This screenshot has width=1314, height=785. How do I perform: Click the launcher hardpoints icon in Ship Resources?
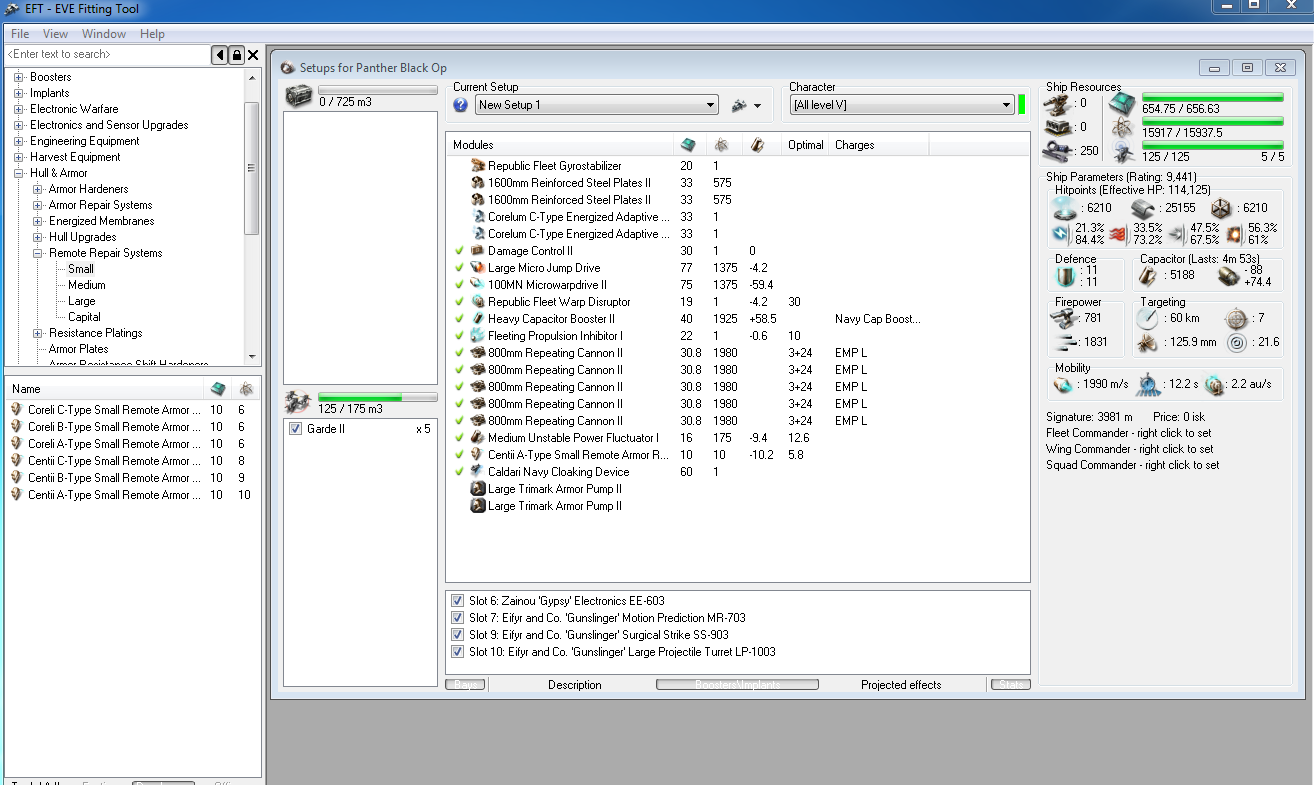1059,127
